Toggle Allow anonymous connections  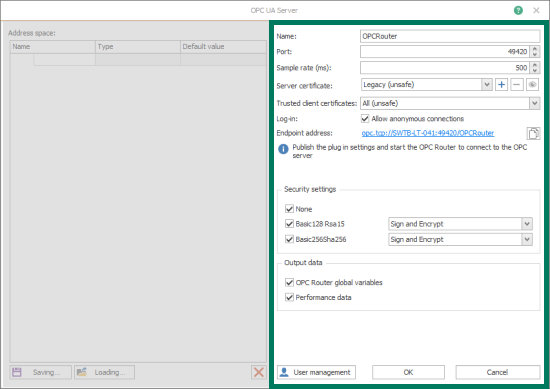point(365,119)
